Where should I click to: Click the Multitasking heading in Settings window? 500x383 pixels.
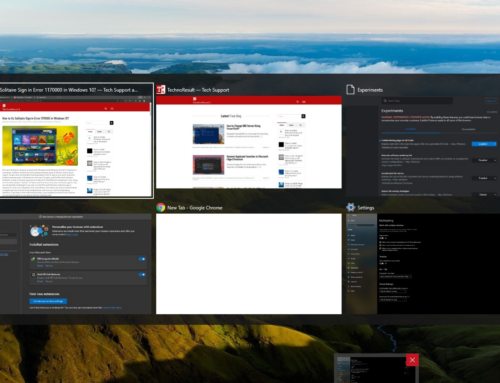tap(386, 220)
